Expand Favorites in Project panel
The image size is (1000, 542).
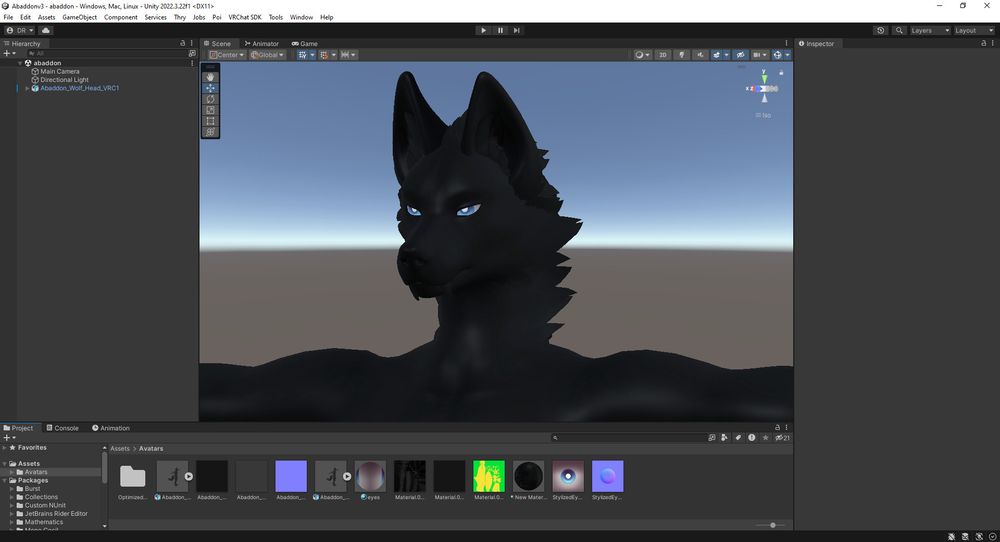tap(5, 448)
